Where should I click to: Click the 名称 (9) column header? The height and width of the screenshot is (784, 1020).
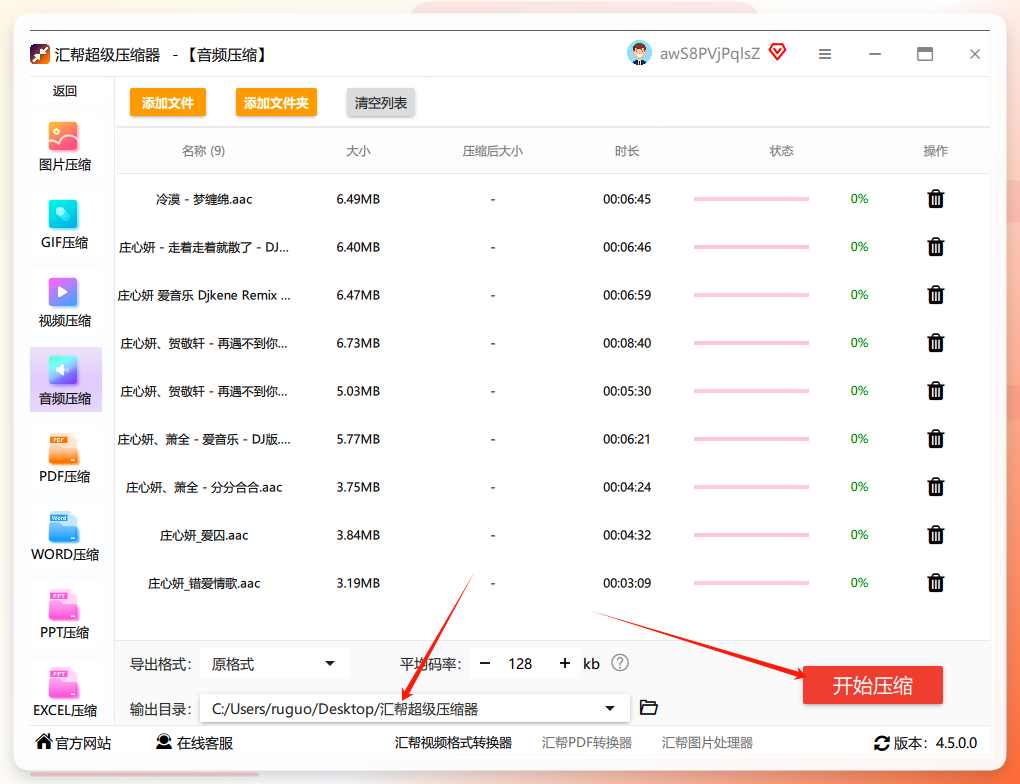(204, 151)
